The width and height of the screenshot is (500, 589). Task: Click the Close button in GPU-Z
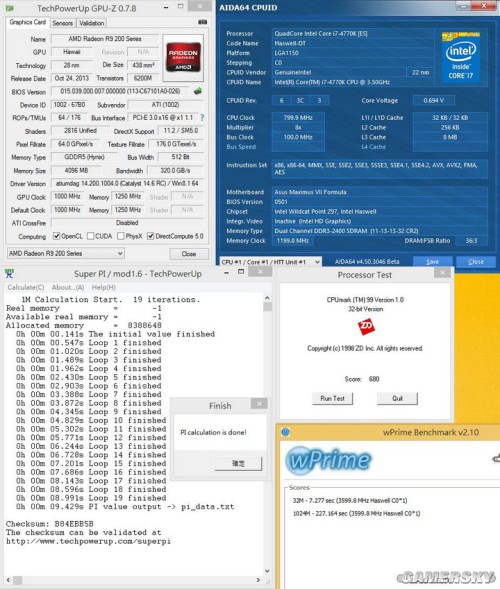[189, 254]
